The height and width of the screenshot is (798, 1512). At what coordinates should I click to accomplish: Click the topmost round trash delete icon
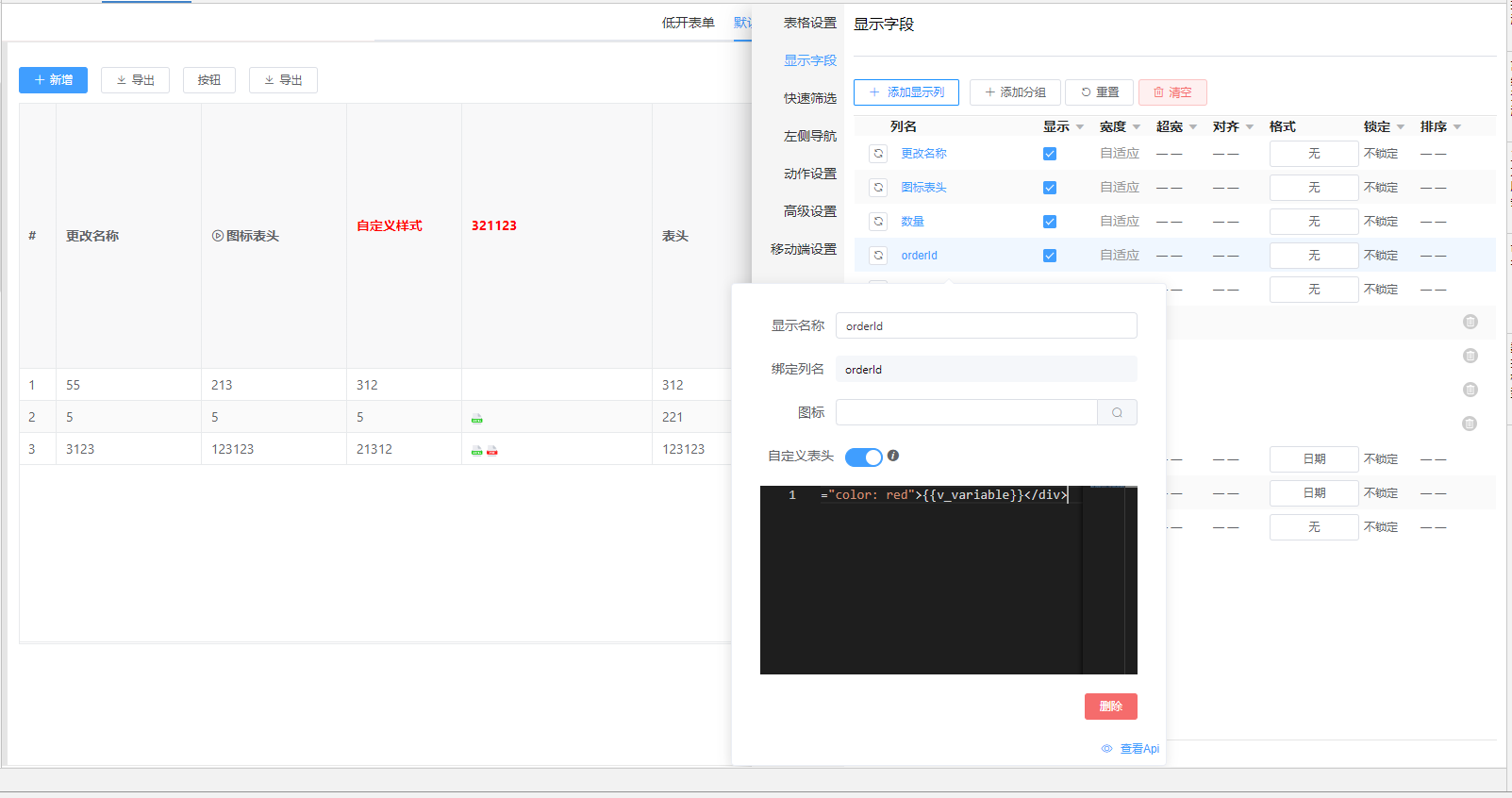pyautogui.click(x=1470, y=323)
